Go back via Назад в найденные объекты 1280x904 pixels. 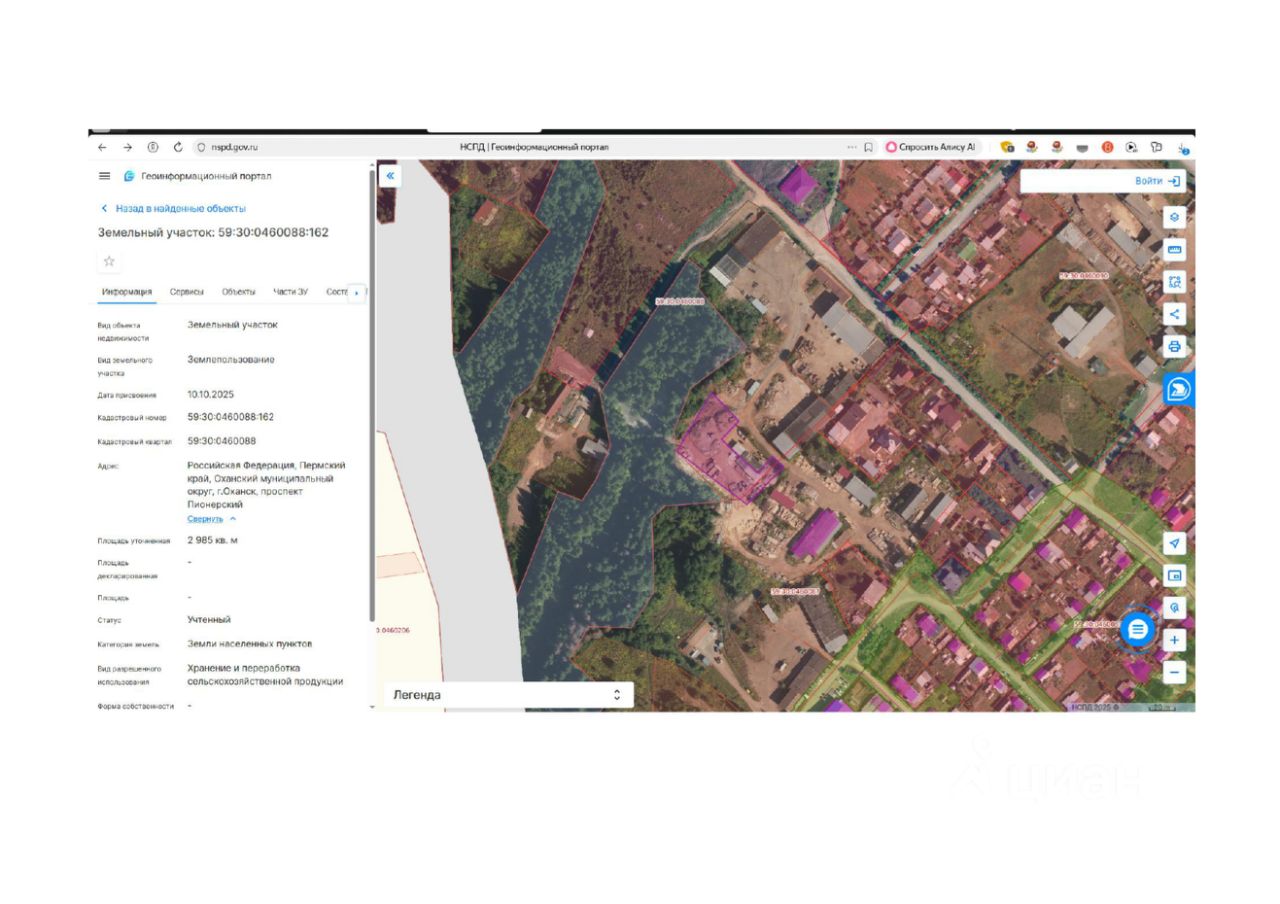point(173,208)
